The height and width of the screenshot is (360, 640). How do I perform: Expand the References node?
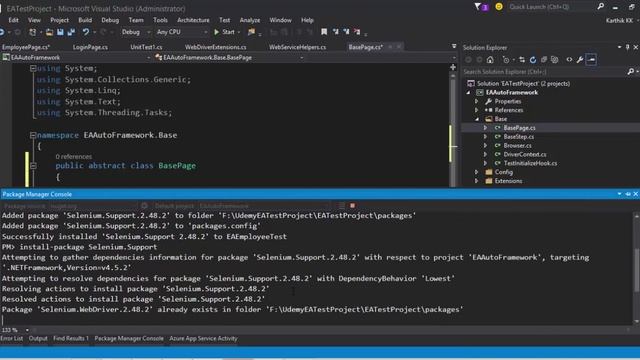[476, 110]
